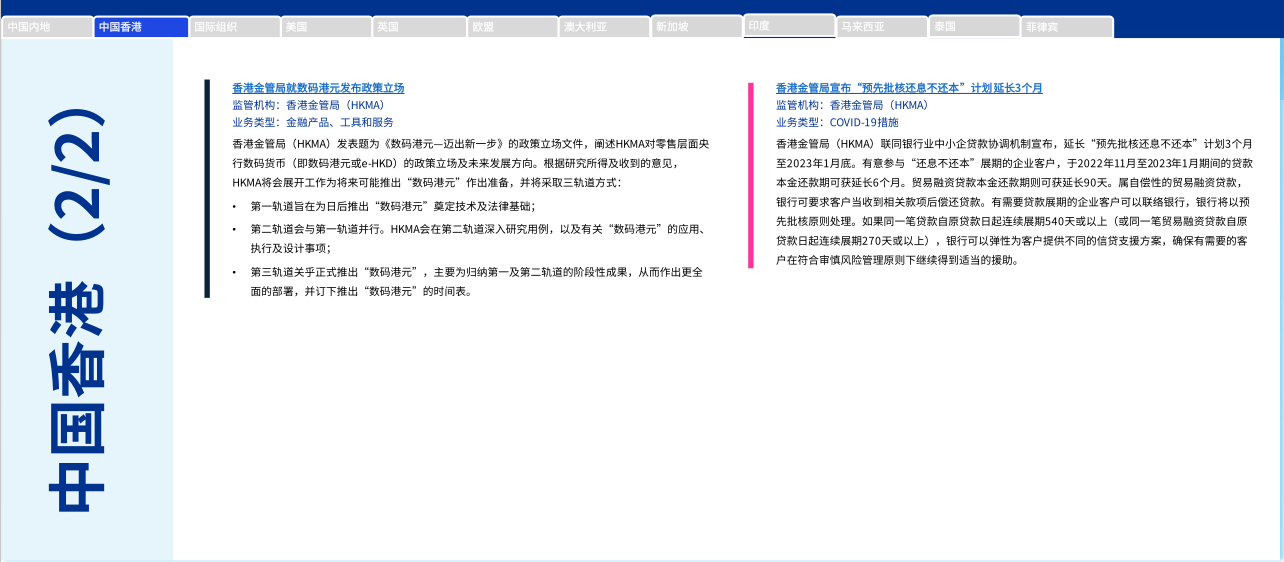Switch to the 欧盟 tab
Viewport: 1284px width, 562px height.
click(x=512, y=27)
